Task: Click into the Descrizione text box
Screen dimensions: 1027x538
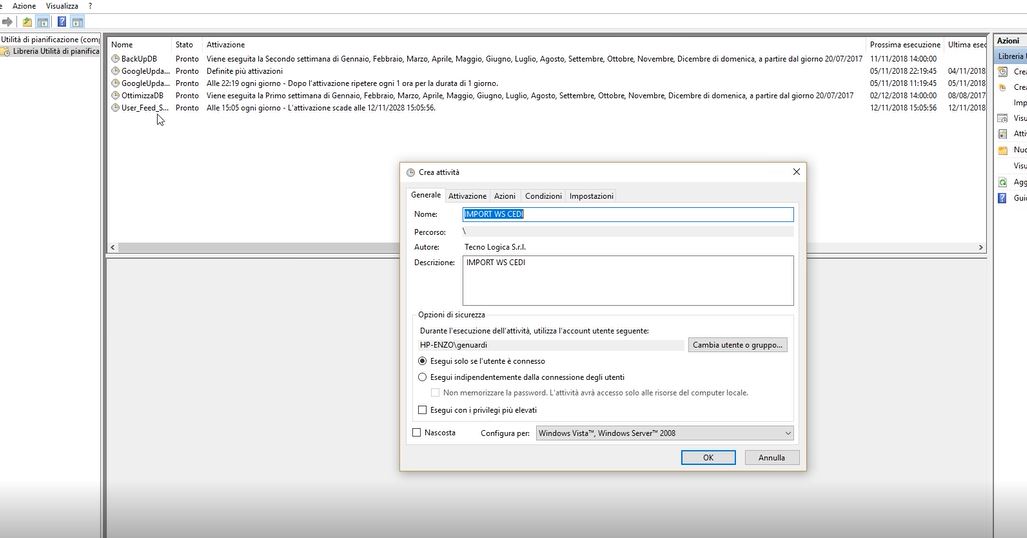Action: (x=628, y=280)
